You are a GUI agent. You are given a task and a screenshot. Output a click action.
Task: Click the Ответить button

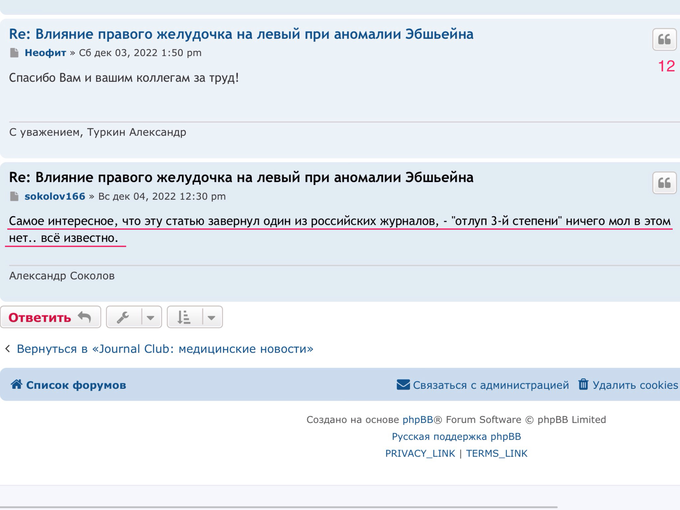coord(50,317)
